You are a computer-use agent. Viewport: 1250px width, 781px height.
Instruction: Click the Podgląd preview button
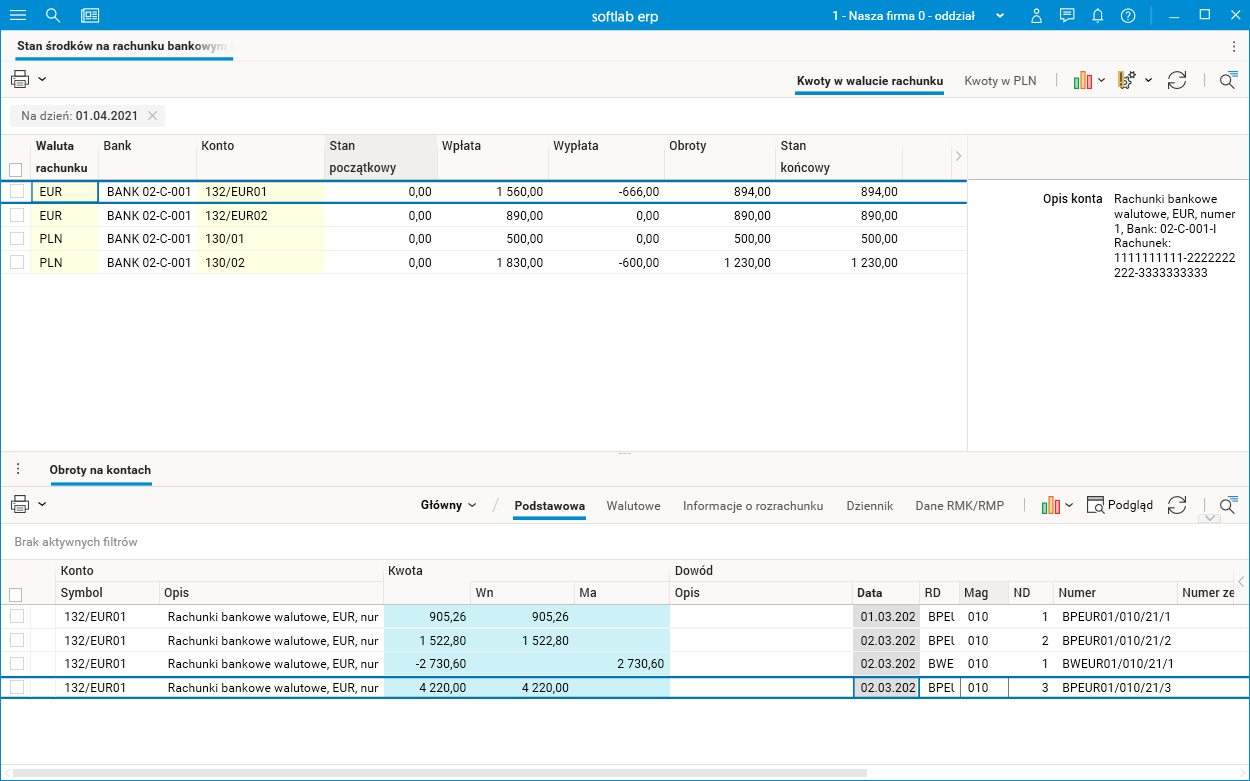coord(1119,505)
